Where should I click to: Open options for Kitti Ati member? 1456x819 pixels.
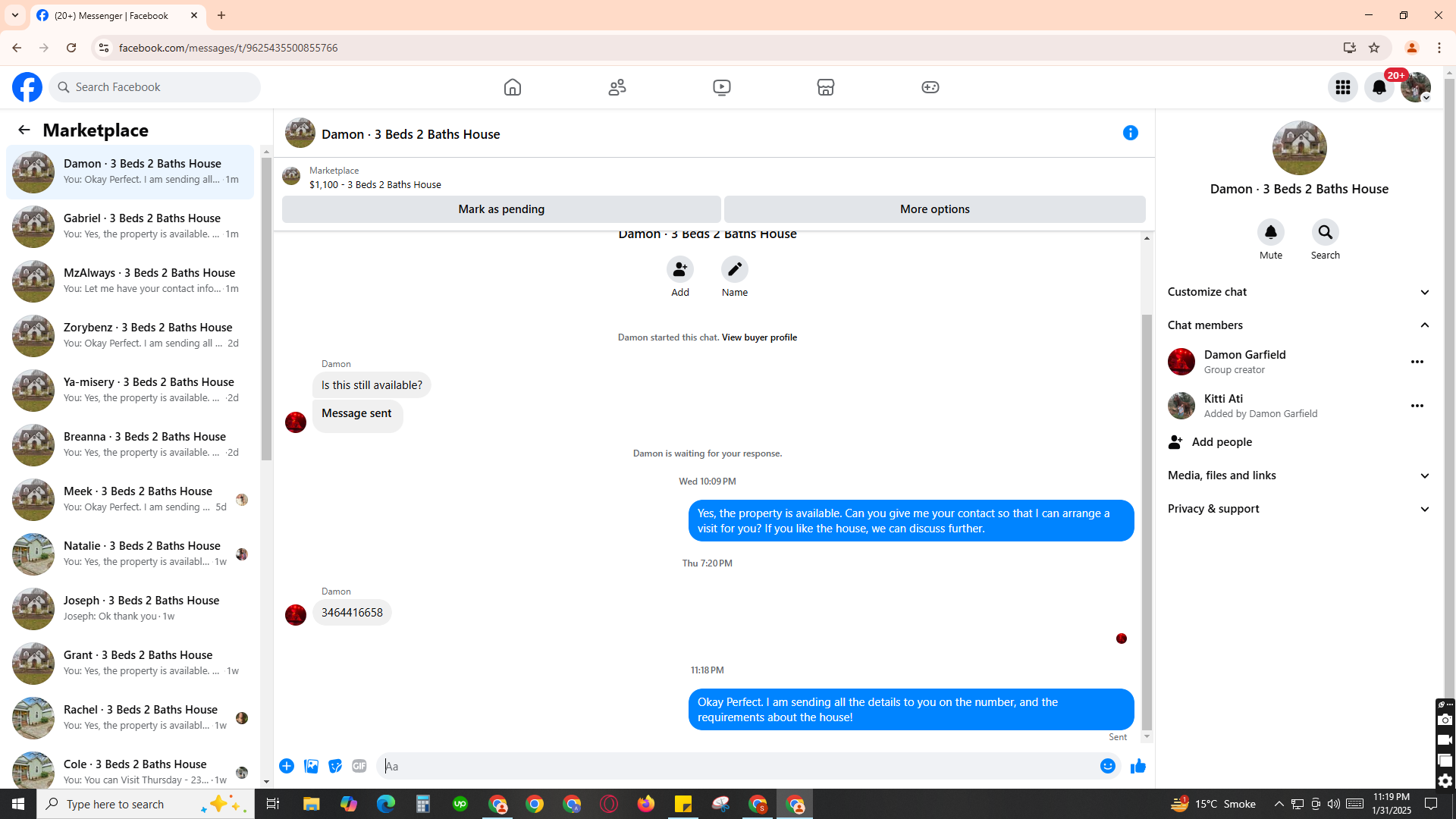(1417, 406)
